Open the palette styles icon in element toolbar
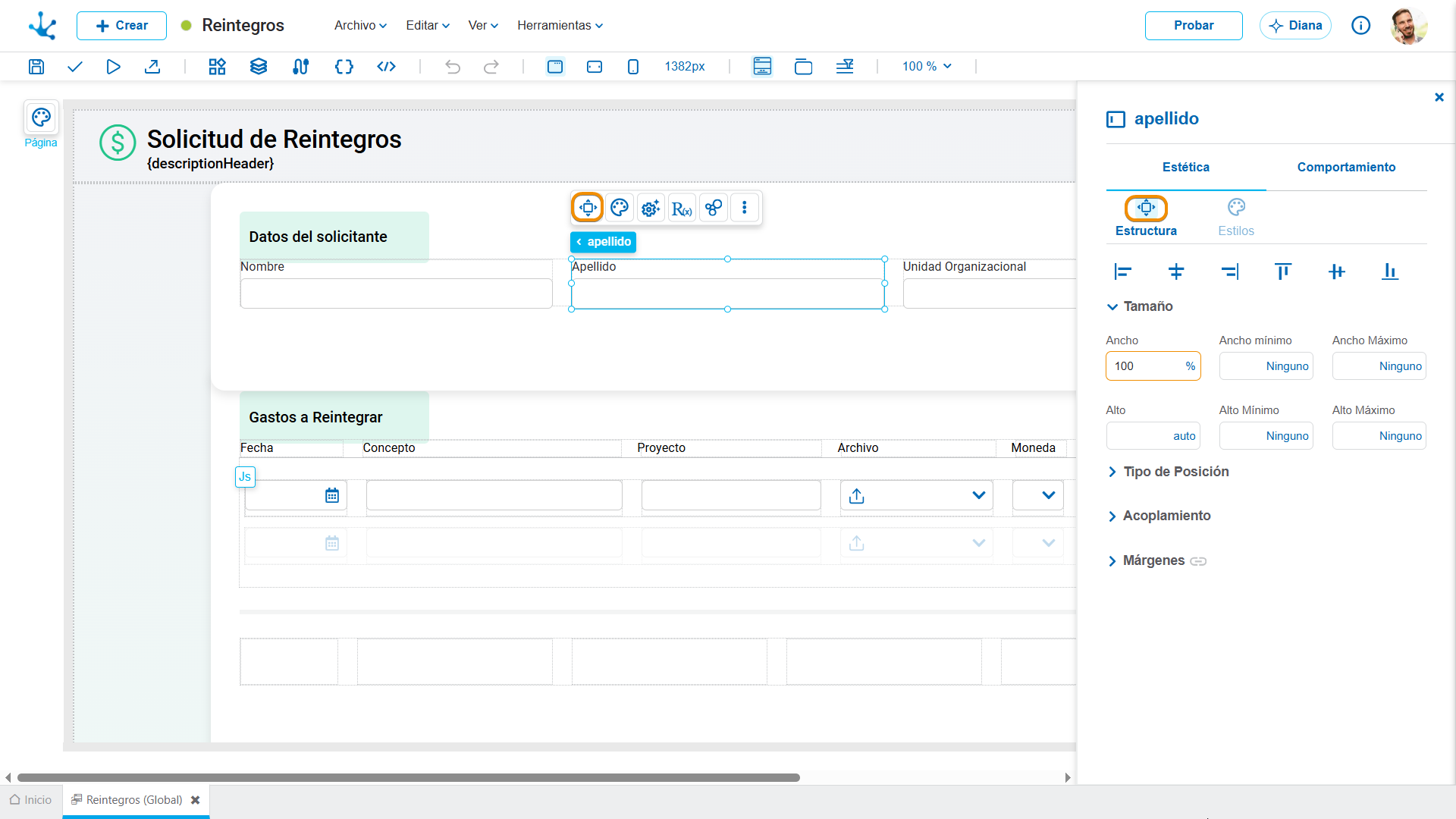 [x=620, y=208]
